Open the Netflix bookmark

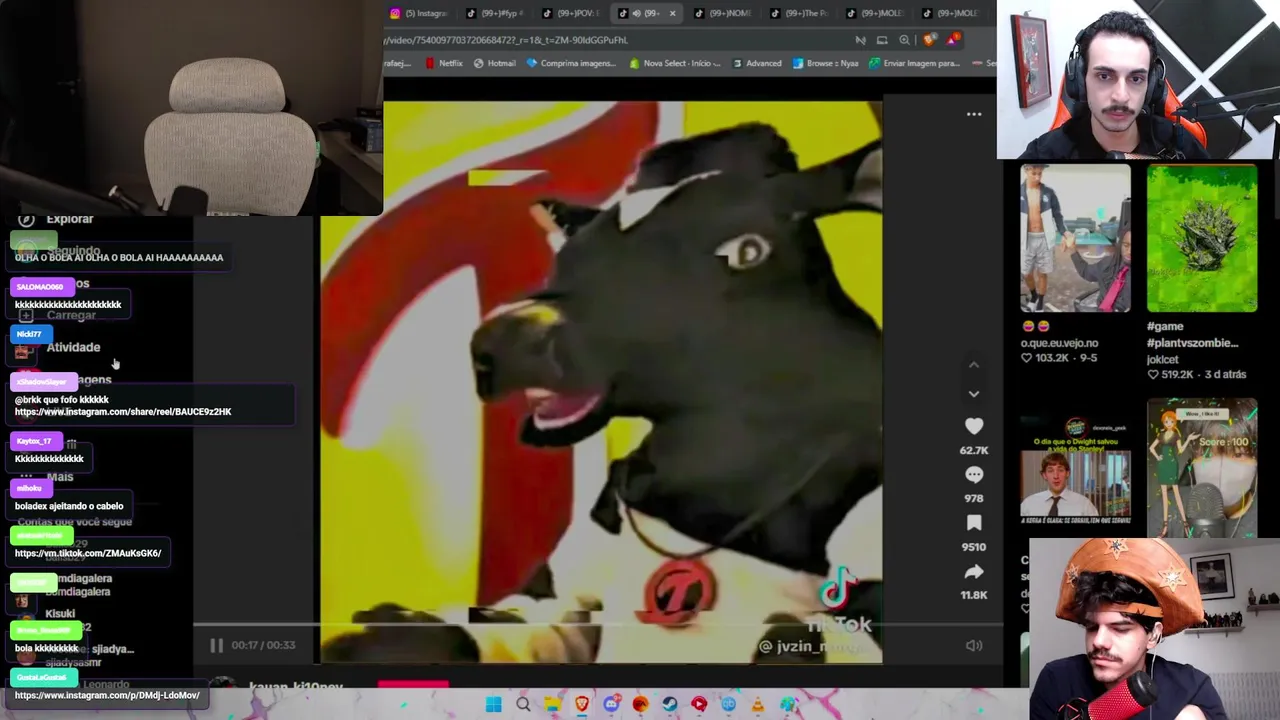click(x=443, y=63)
